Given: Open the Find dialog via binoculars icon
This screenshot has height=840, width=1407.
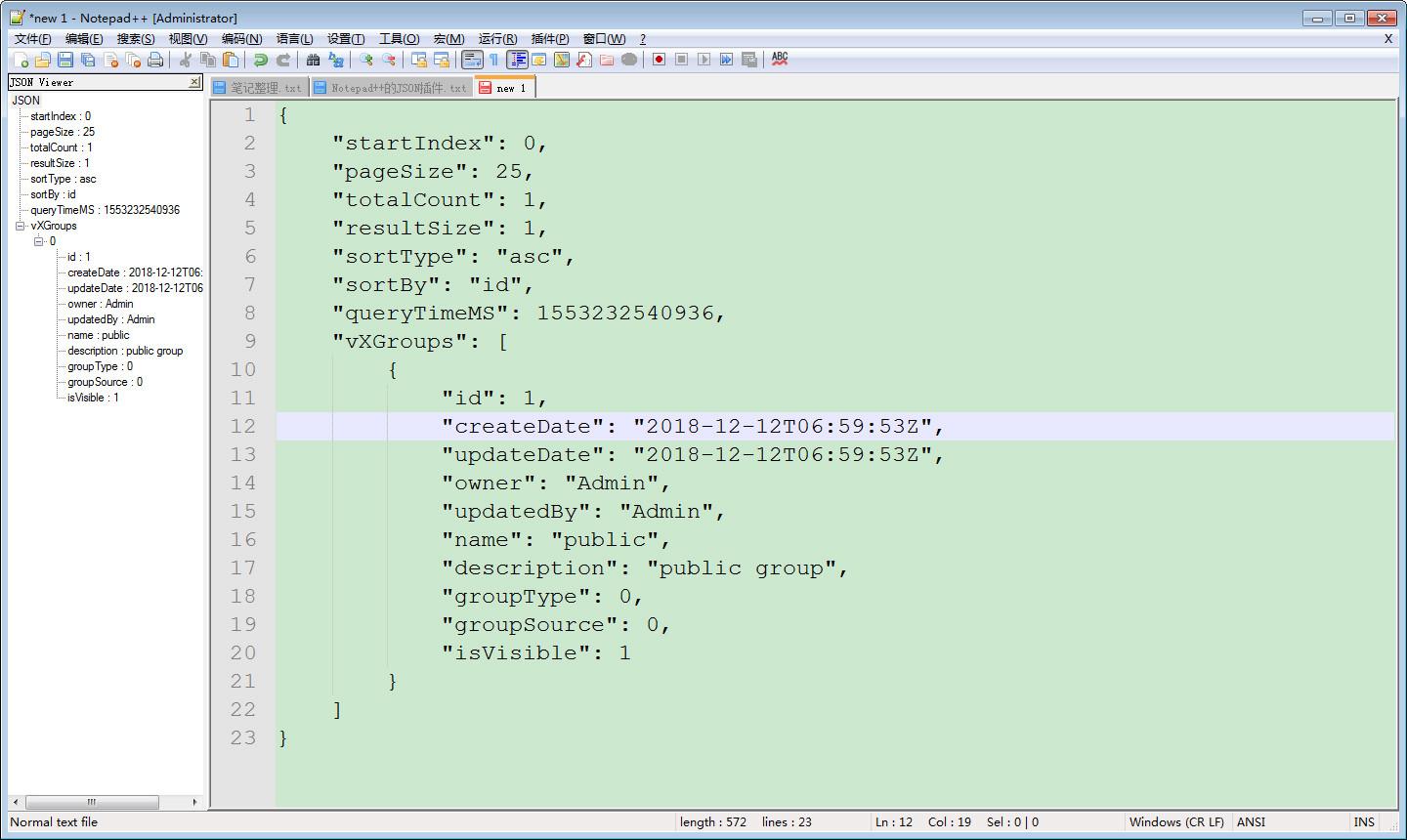Looking at the screenshot, I should coord(313,60).
